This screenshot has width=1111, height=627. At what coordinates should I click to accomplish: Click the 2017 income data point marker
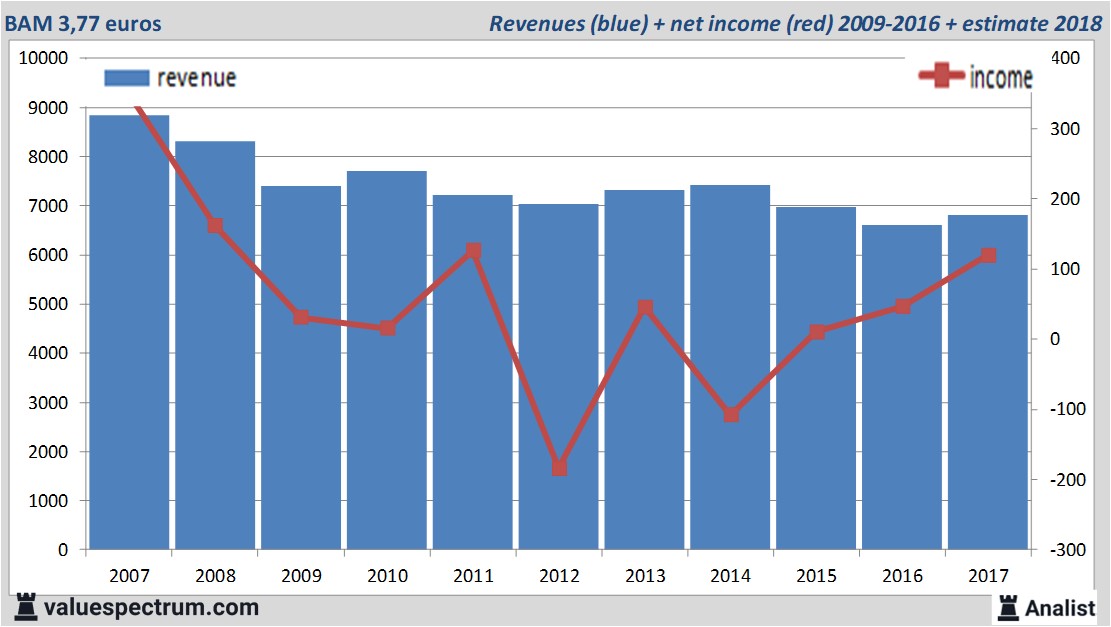988,255
